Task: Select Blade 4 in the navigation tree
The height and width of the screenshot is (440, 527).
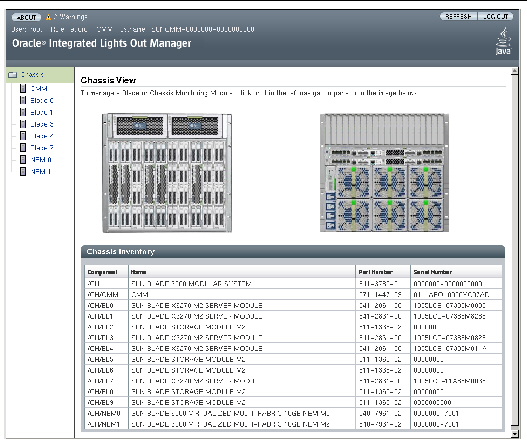Action: 43,136
